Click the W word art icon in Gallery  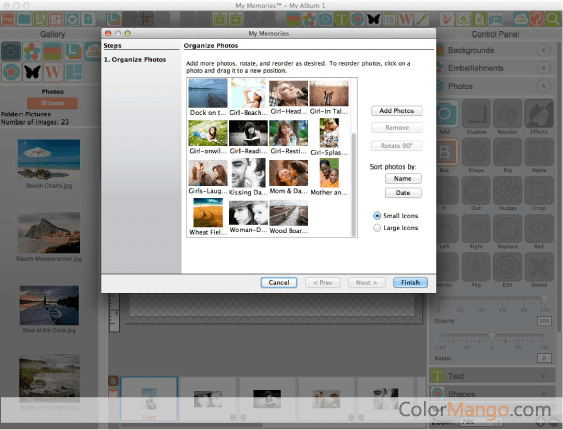coord(53,72)
